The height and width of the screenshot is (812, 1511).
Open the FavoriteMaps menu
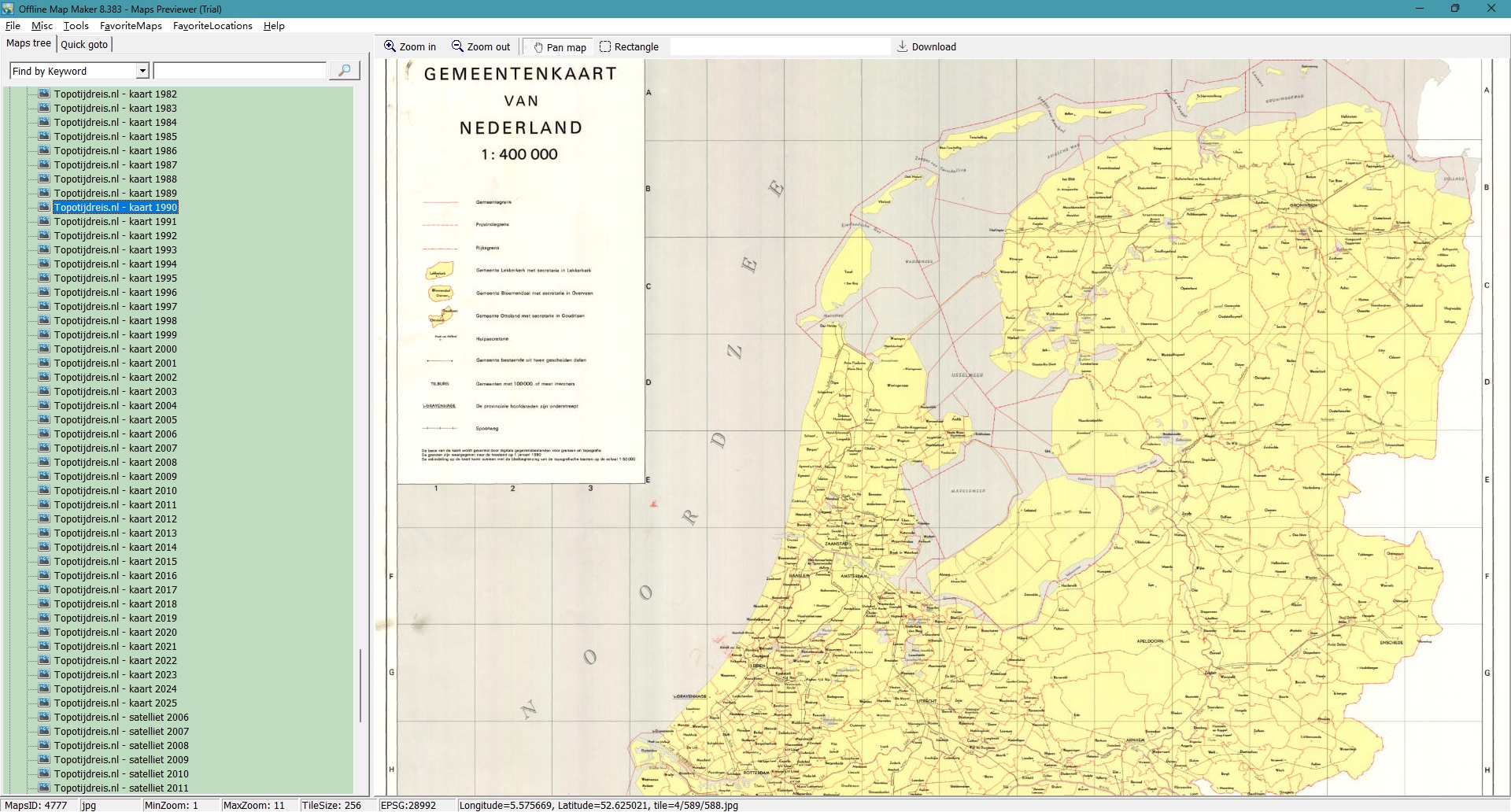click(x=131, y=26)
